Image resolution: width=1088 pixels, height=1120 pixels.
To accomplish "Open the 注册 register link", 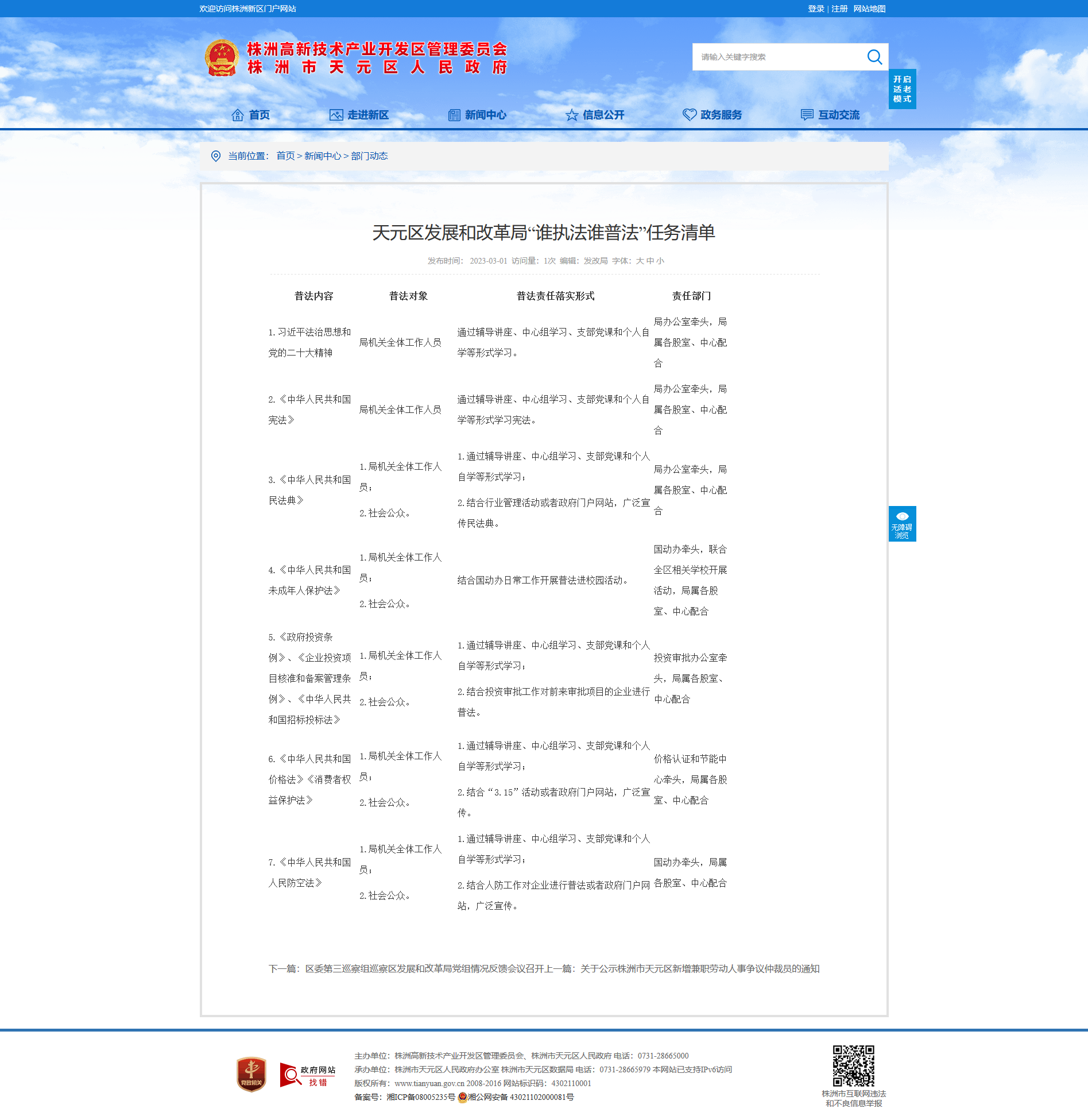I will [839, 9].
